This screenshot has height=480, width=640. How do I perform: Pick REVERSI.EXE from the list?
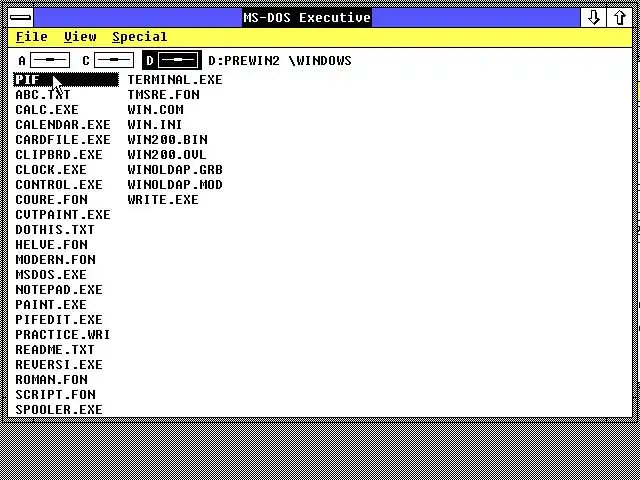59,365
